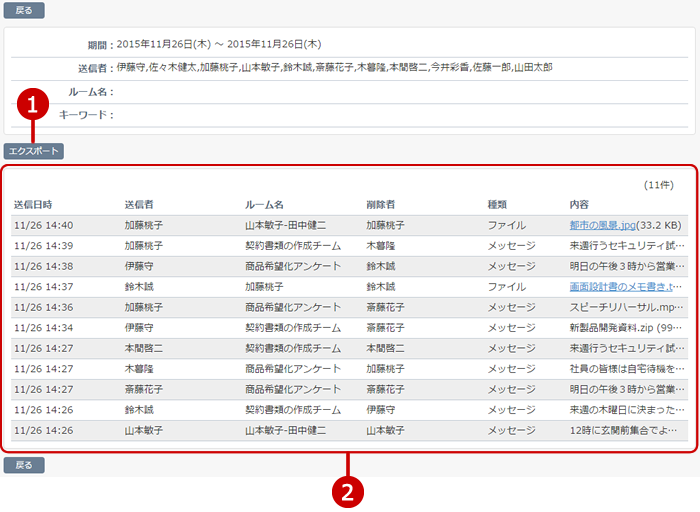
Task: Click the 種類 column header
Action: (x=497, y=205)
